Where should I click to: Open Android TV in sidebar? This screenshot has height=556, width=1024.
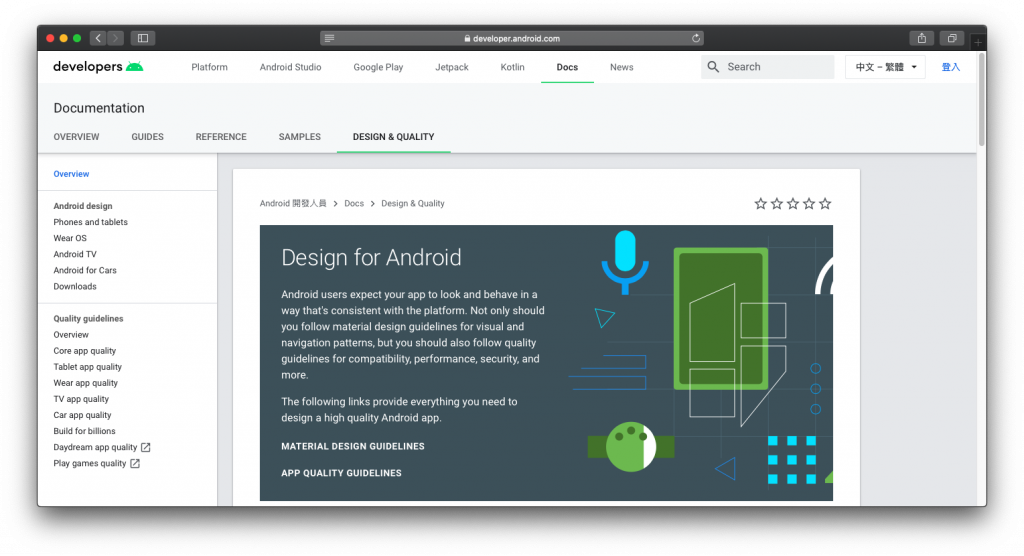pyautogui.click(x=75, y=254)
